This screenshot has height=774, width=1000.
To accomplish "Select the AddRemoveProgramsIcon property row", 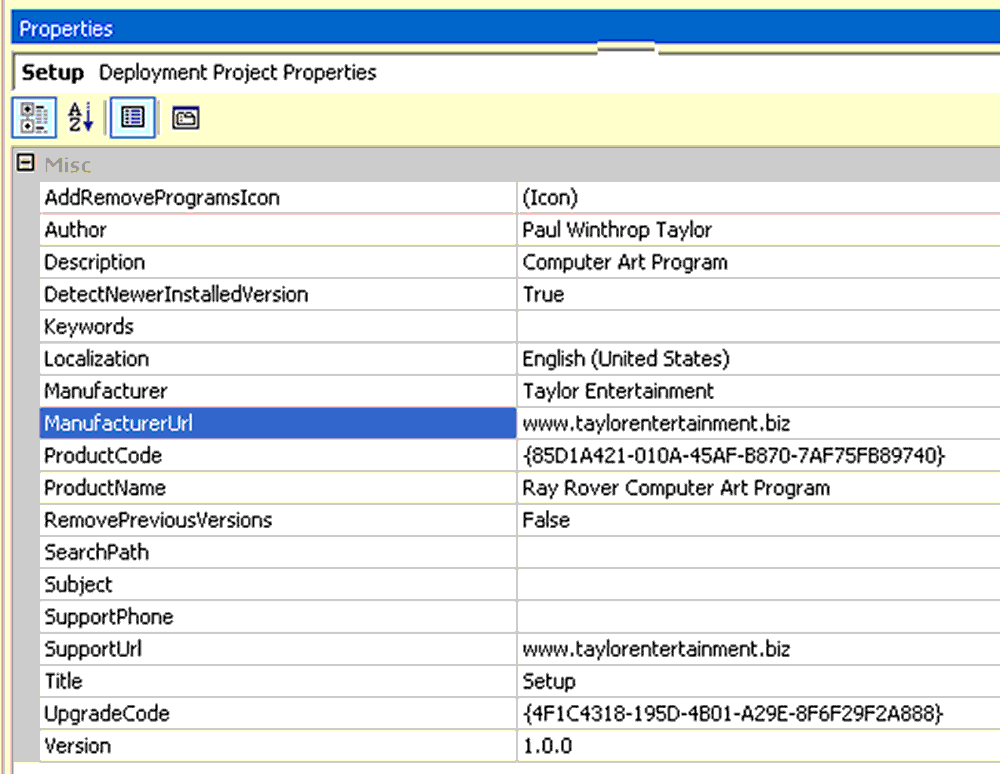I will pos(278,198).
